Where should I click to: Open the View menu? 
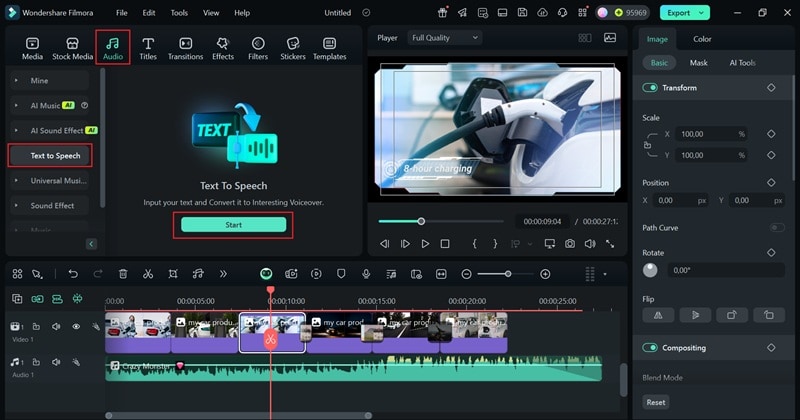(x=211, y=13)
